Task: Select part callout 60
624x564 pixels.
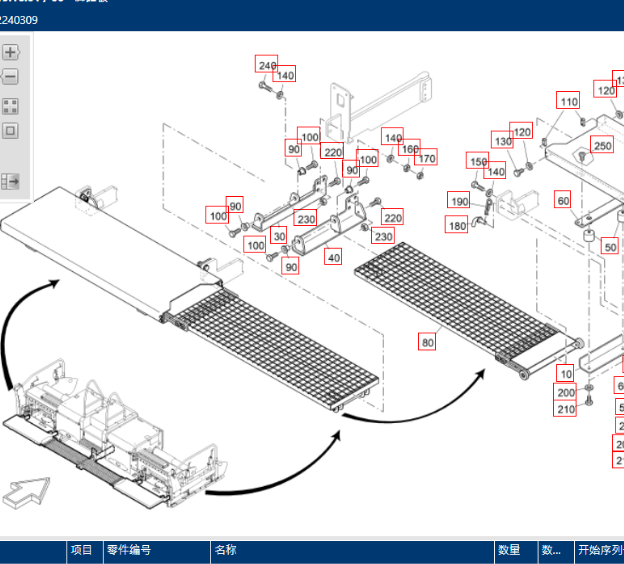Action: point(563,201)
